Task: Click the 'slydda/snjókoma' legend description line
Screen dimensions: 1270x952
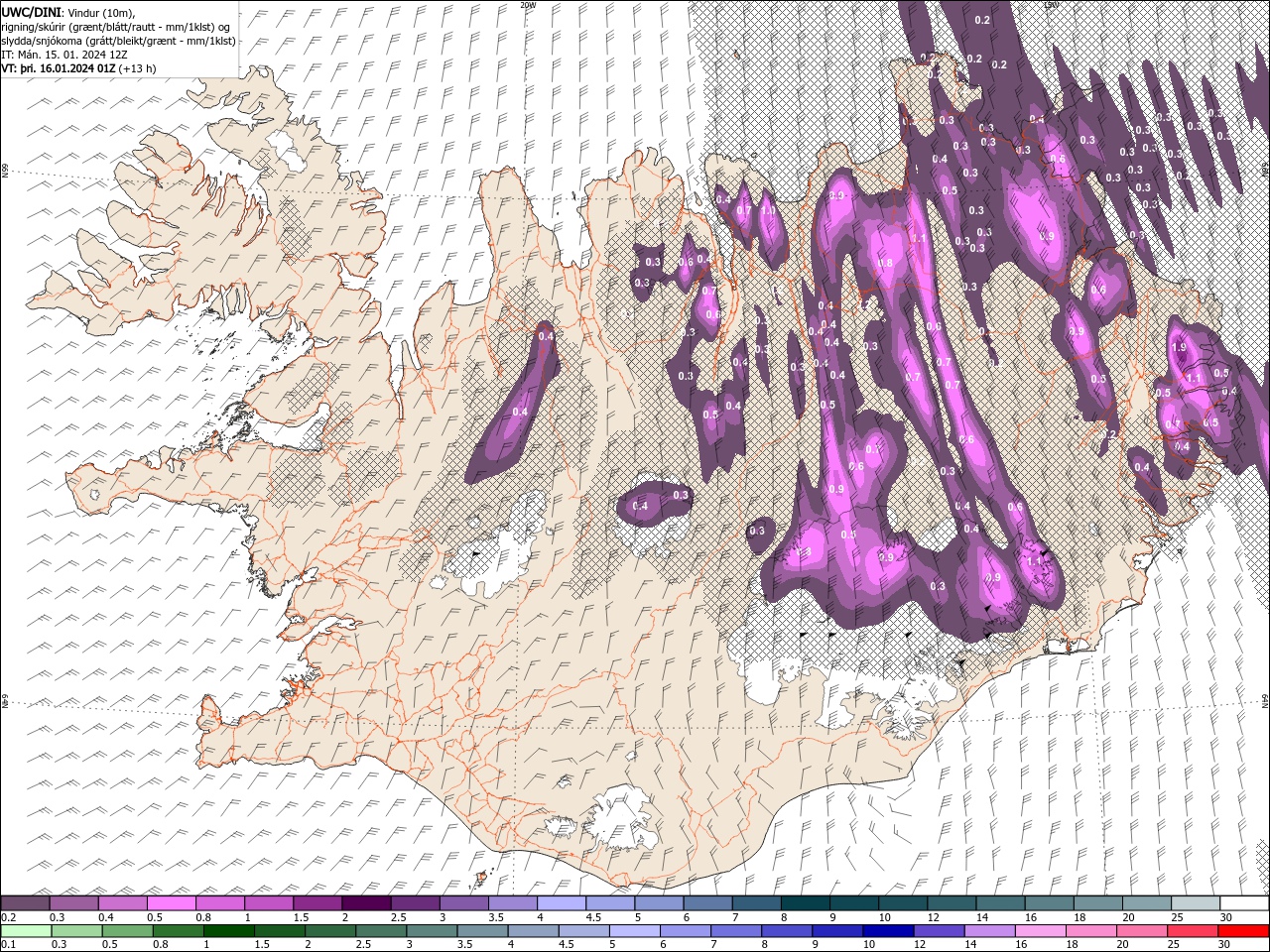Action: [x=118, y=40]
